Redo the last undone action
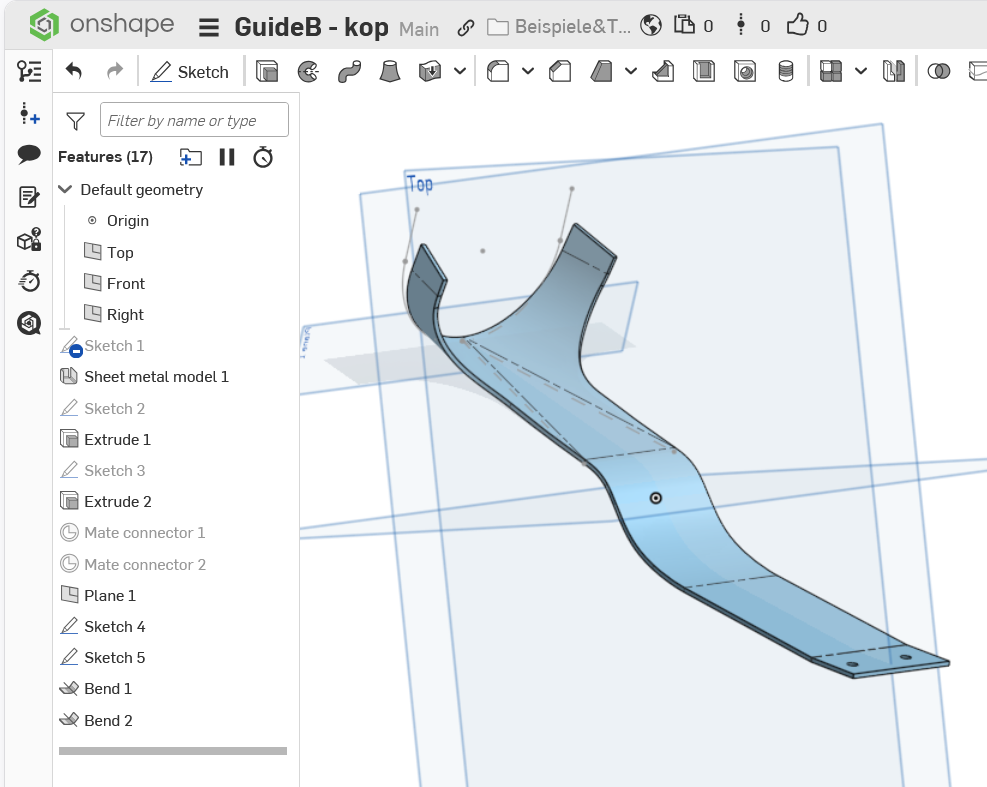Viewport: 987px width, 787px height. pyautogui.click(x=115, y=71)
